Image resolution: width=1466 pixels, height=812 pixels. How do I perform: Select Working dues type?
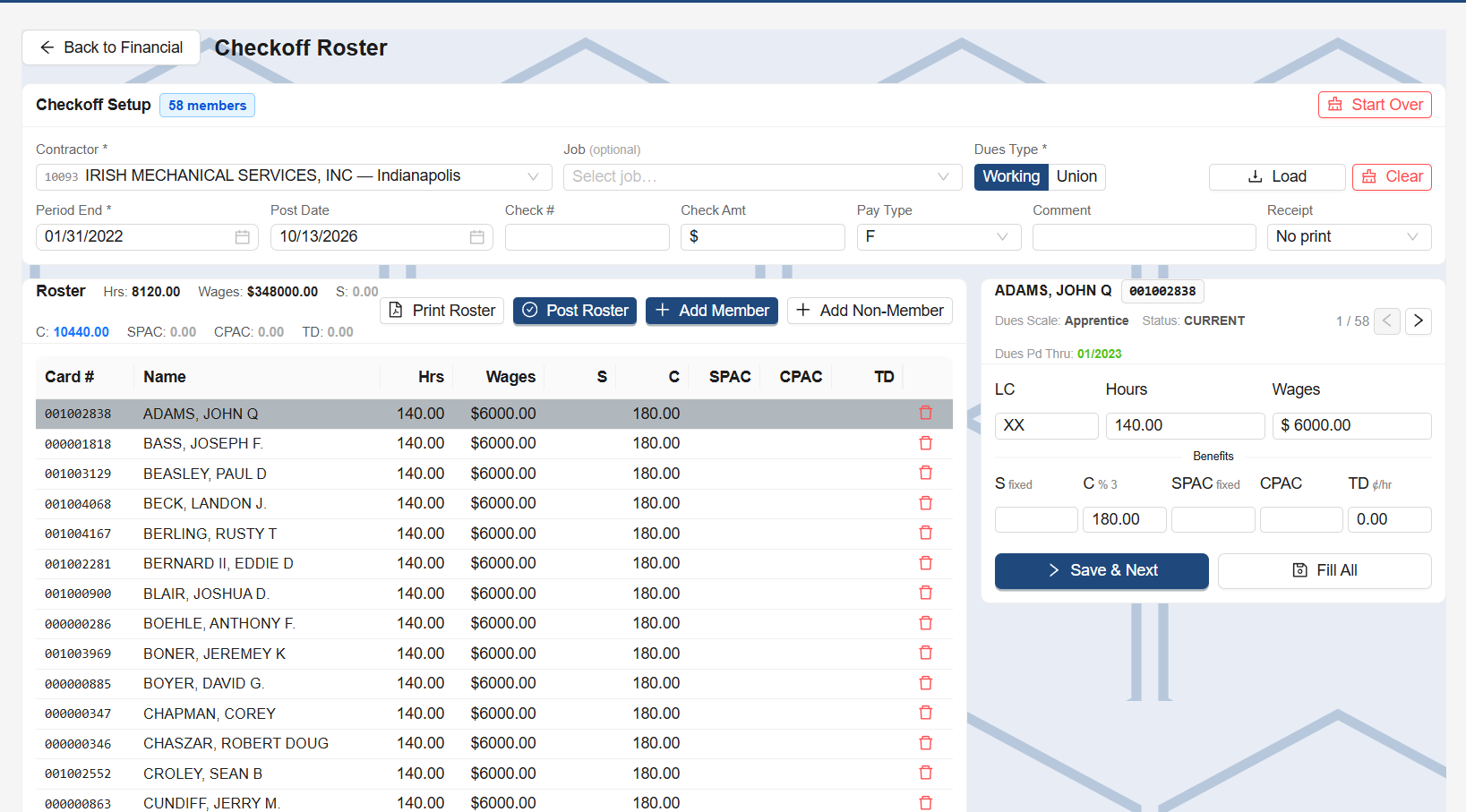[1011, 177]
